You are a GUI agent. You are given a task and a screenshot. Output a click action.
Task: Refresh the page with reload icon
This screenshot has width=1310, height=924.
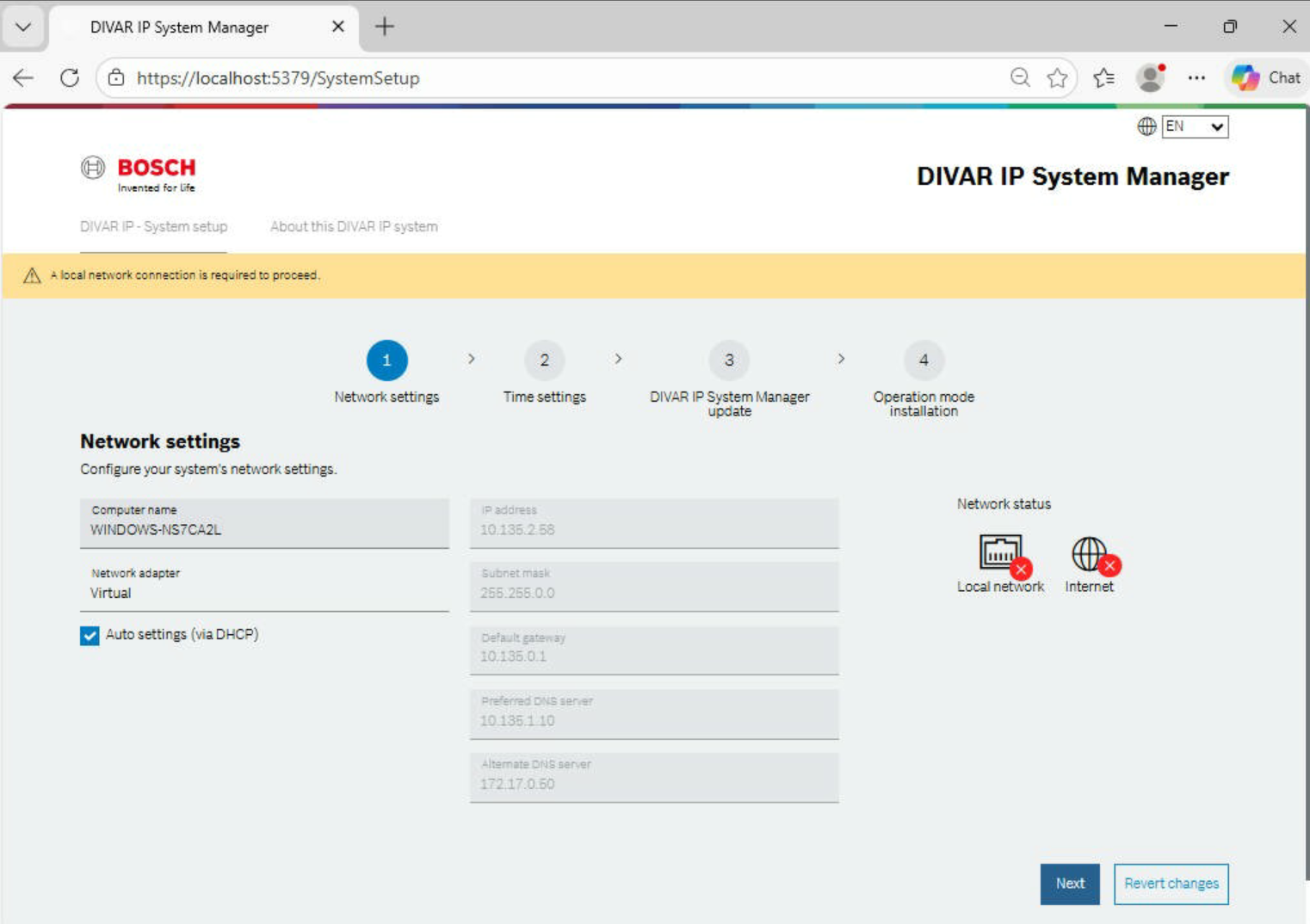[70, 78]
